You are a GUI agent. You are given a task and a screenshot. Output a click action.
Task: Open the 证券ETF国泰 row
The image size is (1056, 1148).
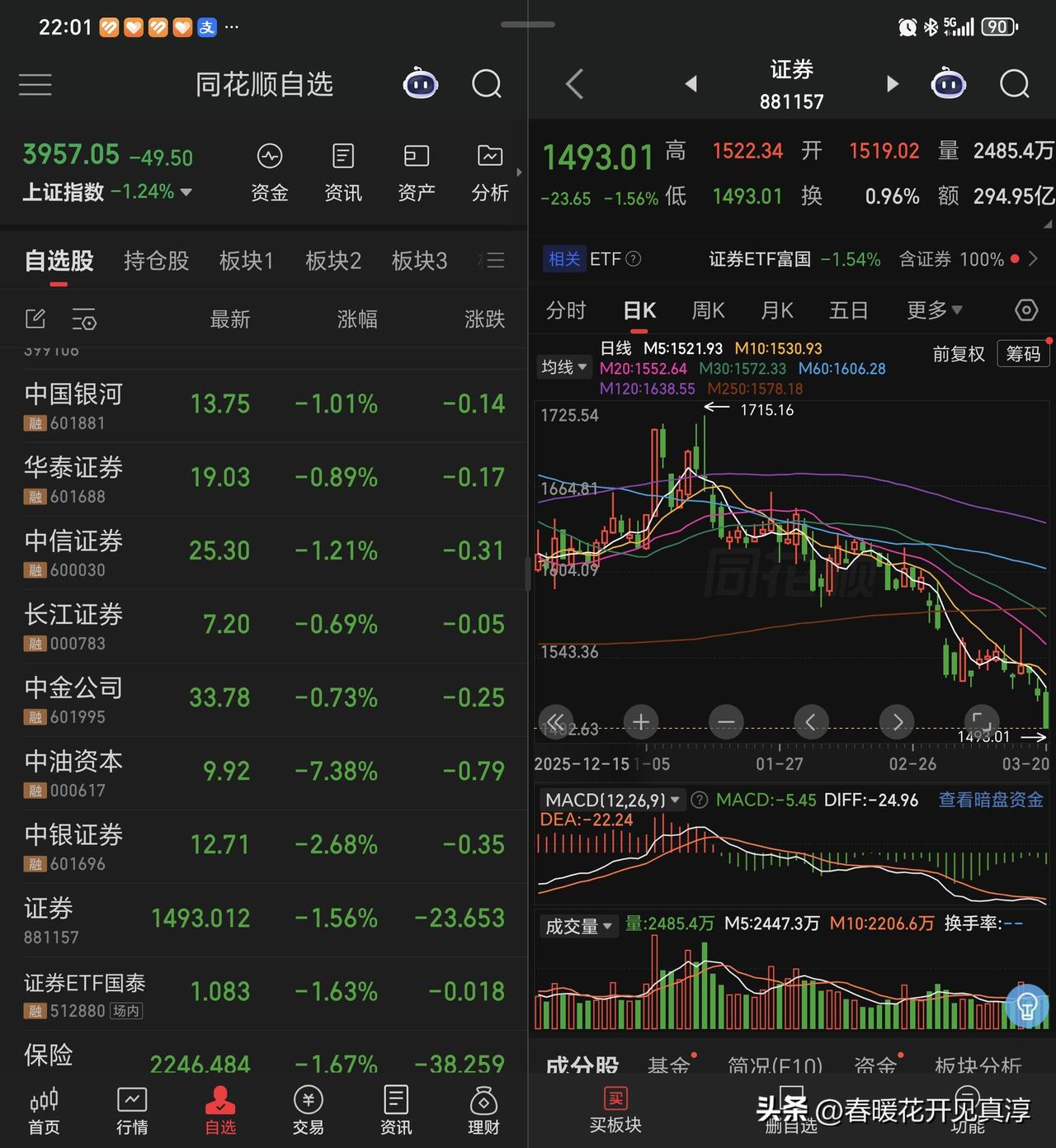[x=264, y=994]
